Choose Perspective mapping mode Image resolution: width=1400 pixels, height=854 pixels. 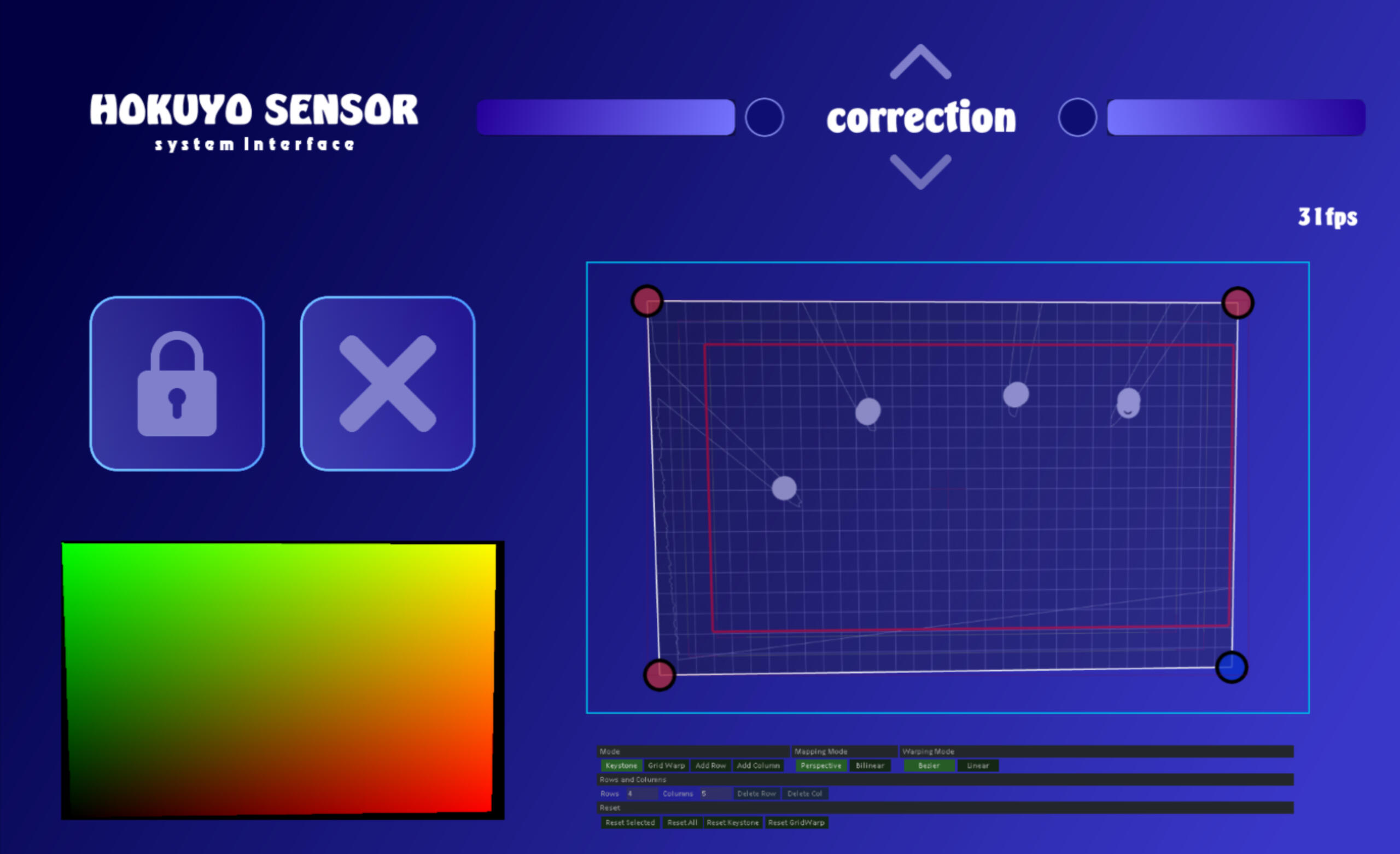click(x=820, y=765)
